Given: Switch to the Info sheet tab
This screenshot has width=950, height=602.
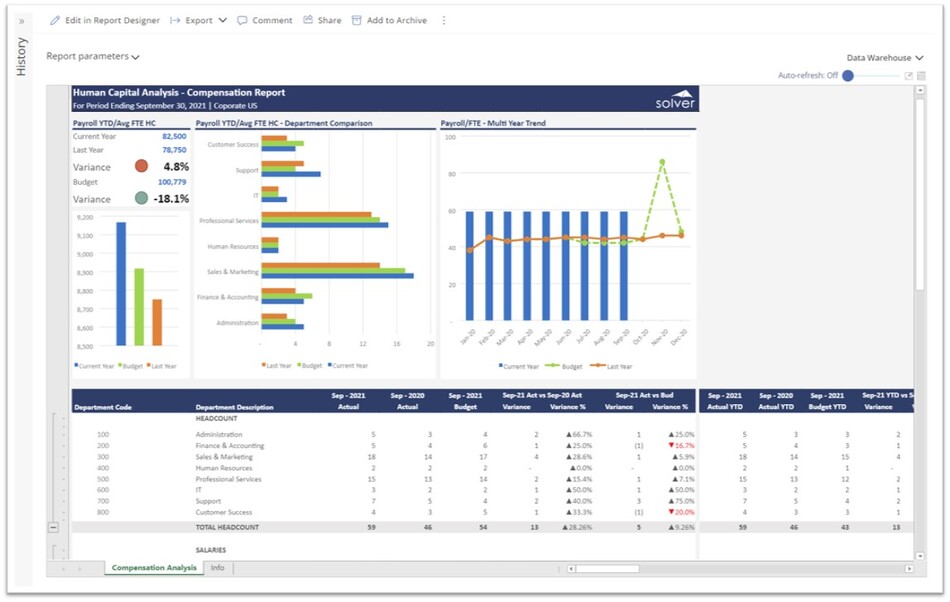Looking at the screenshot, I should tap(217, 568).
